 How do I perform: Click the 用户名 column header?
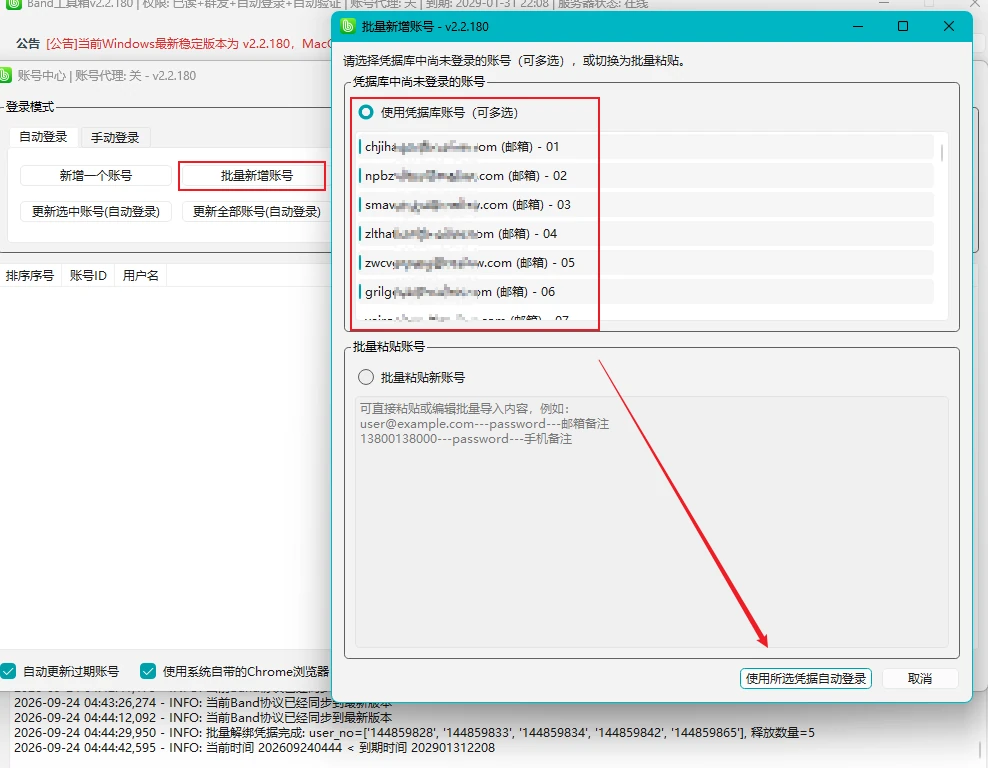[141, 275]
